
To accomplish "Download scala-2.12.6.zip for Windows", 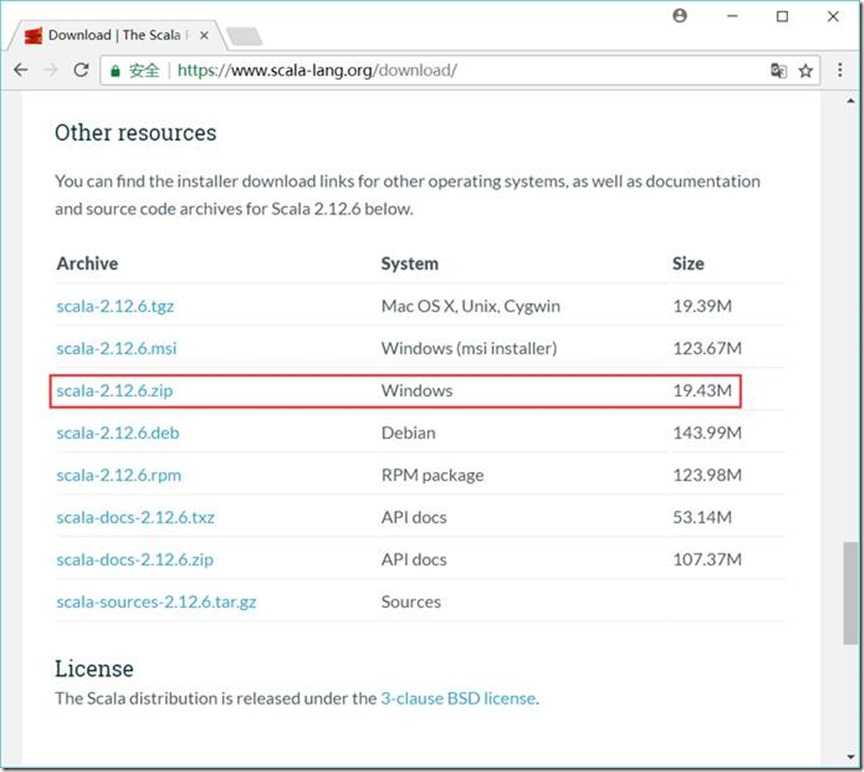I will [x=115, y=391].
